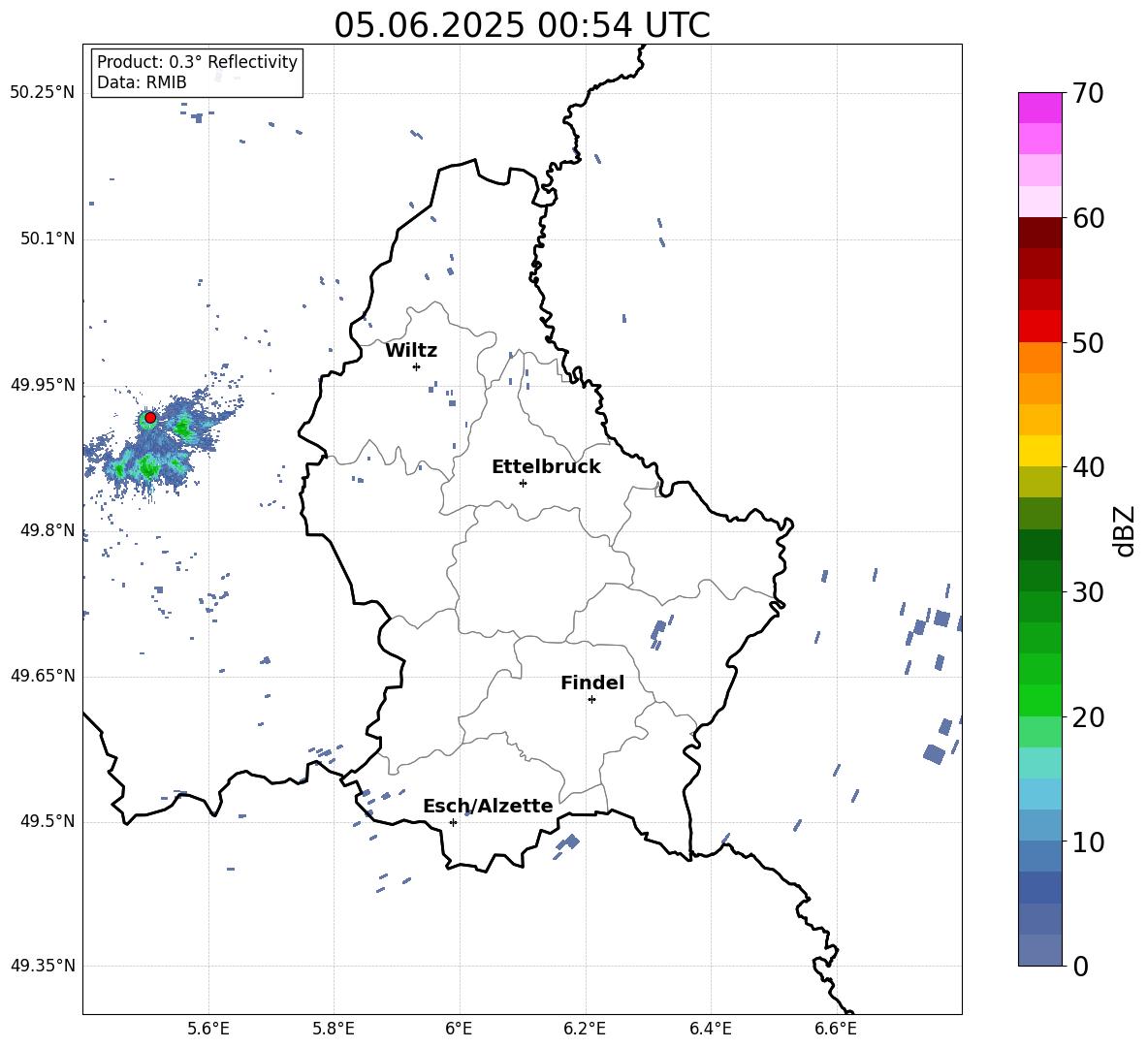Click the 'Product: 0.3° Reflectivity' text
This screenshot has width=1148, height=1048.
pyautogui.click(x=197, y=62)
